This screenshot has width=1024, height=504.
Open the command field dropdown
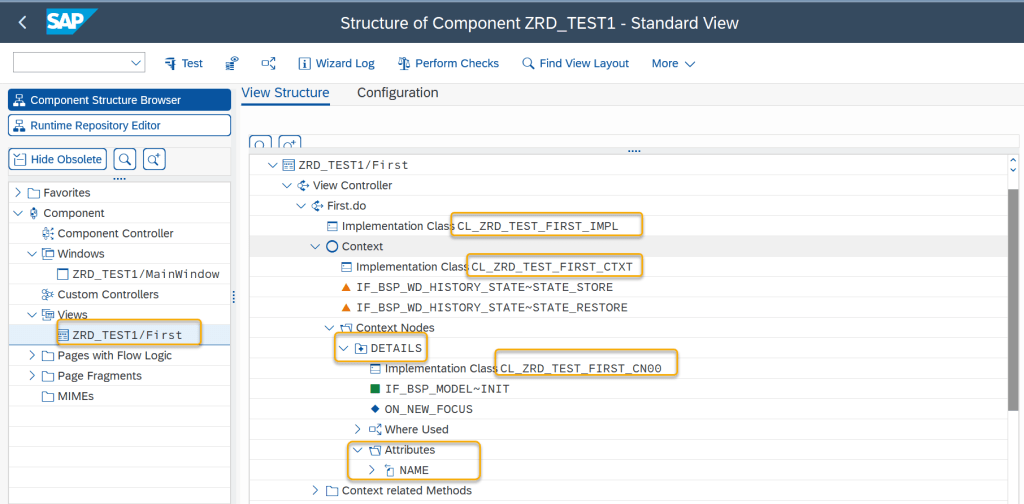point(136,63)
